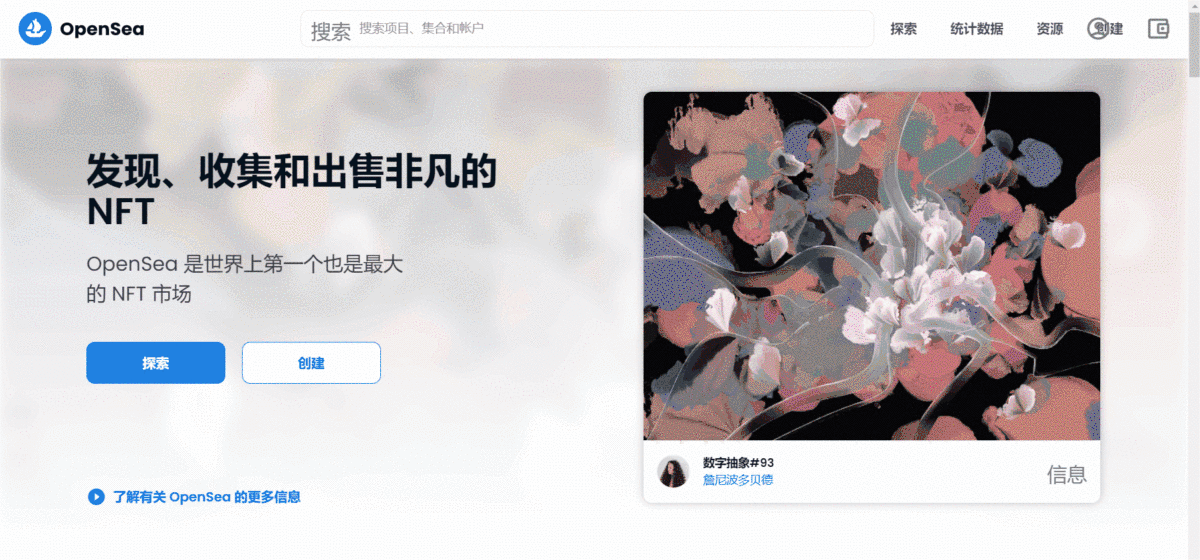Click the 创建 text in top navigation
Screen dimensions: 1200x560
coord(1110,29)
